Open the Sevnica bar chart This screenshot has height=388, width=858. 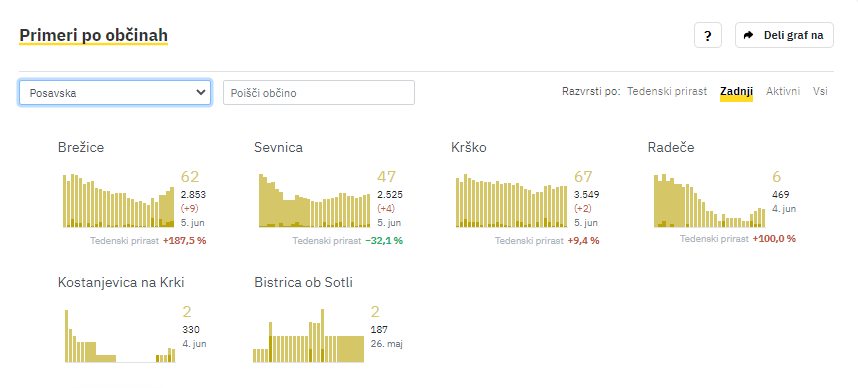[x=315, y=200]
